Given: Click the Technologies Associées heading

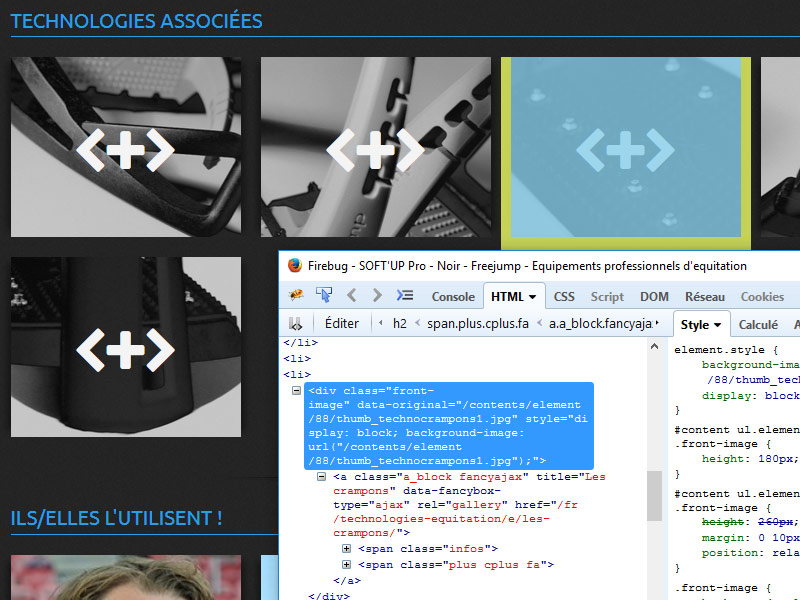Looking at the screenshot, I should click(x=136, y=21).
